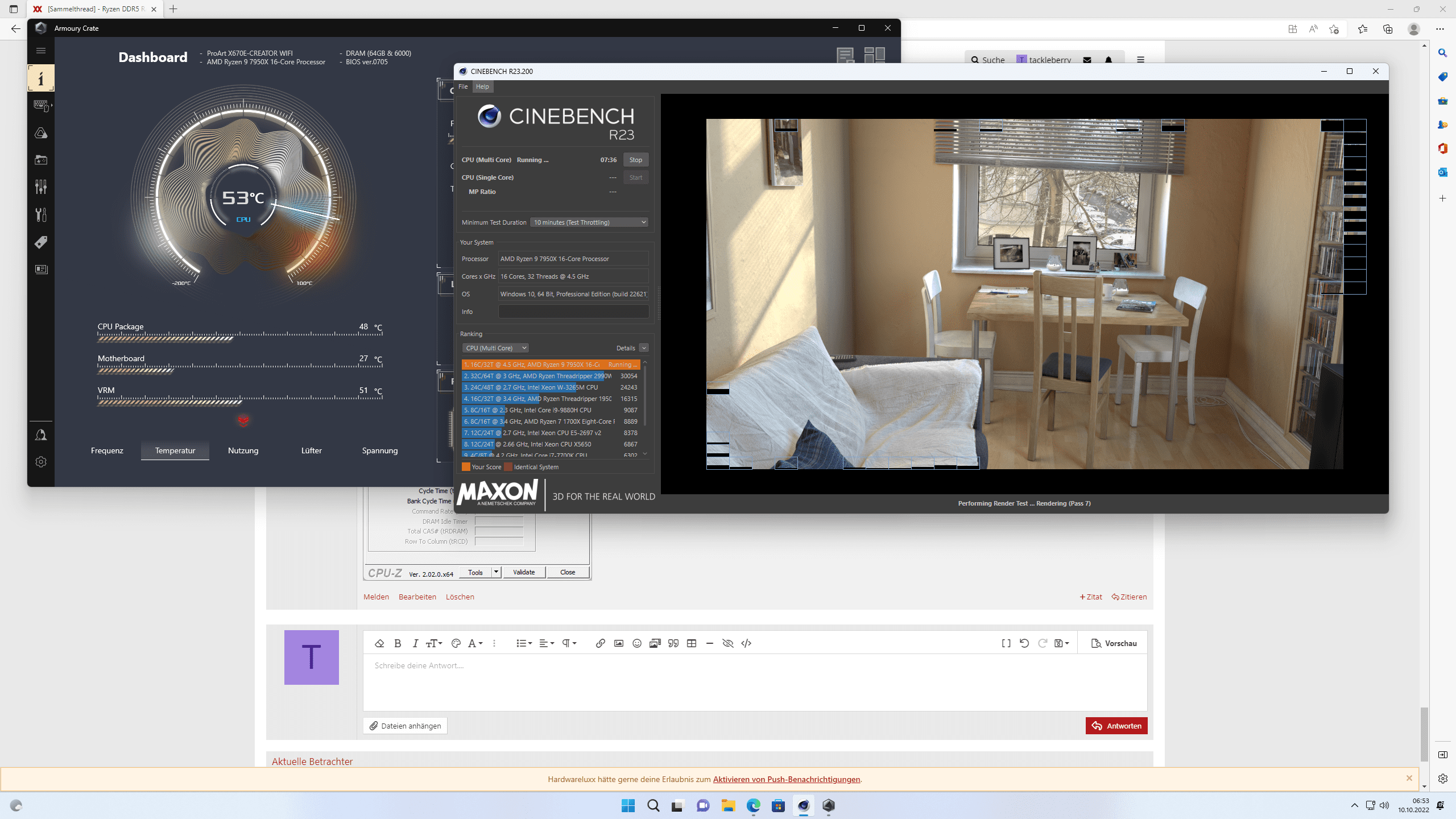Screen dimensions: 1456x819
Task: Open drafts save dropdown in editor
Action: click(1062, 643)
